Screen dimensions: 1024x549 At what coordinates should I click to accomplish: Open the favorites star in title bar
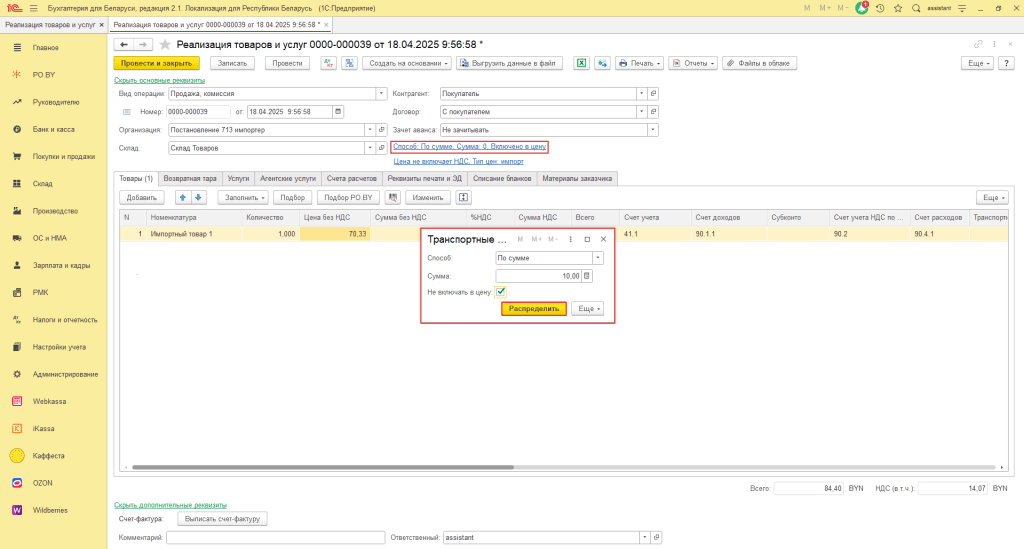[x=898, y=8]
